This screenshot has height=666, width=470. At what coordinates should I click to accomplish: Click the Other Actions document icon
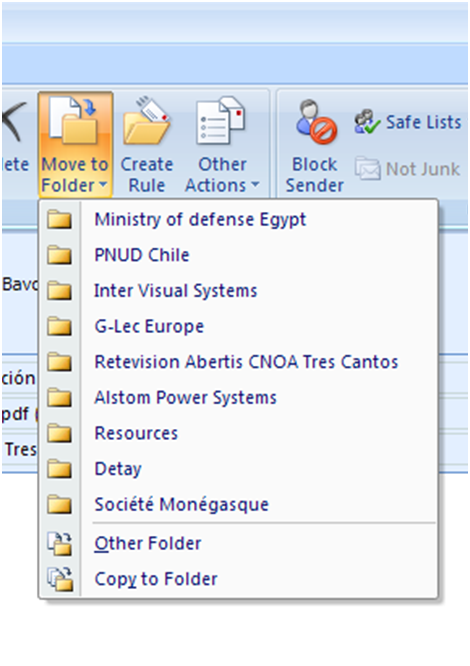(x=221, y=121)
